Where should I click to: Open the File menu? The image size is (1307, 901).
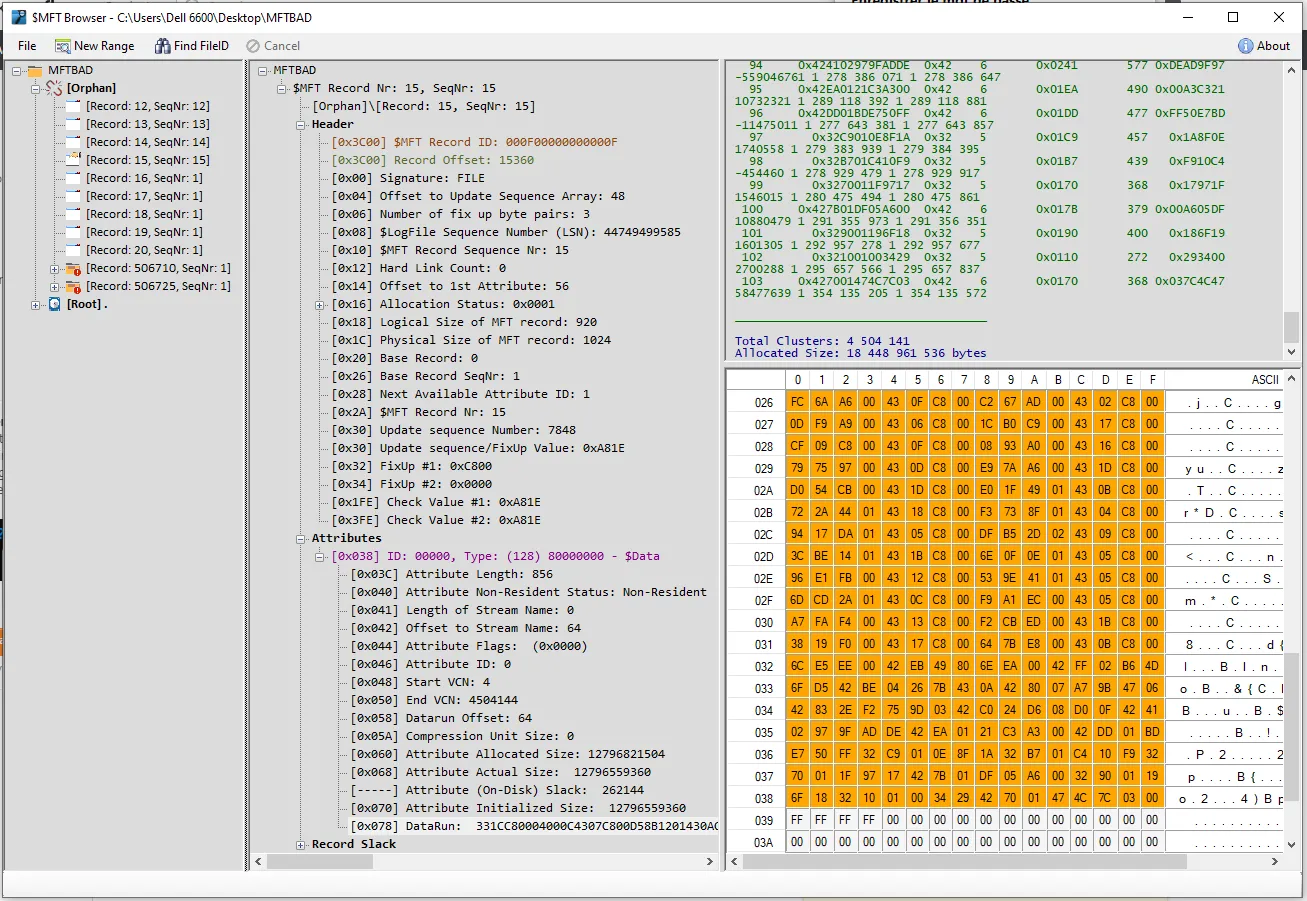click(x=27, y=46)
